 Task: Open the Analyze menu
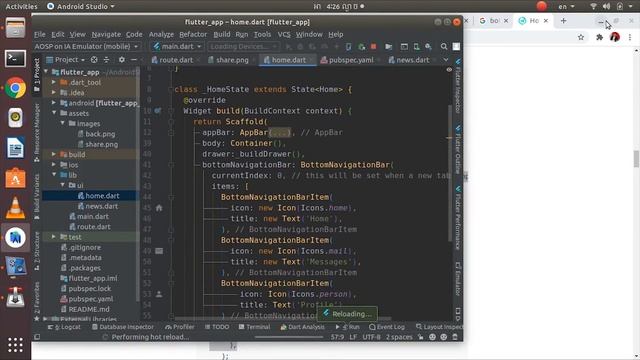point(161,35)
